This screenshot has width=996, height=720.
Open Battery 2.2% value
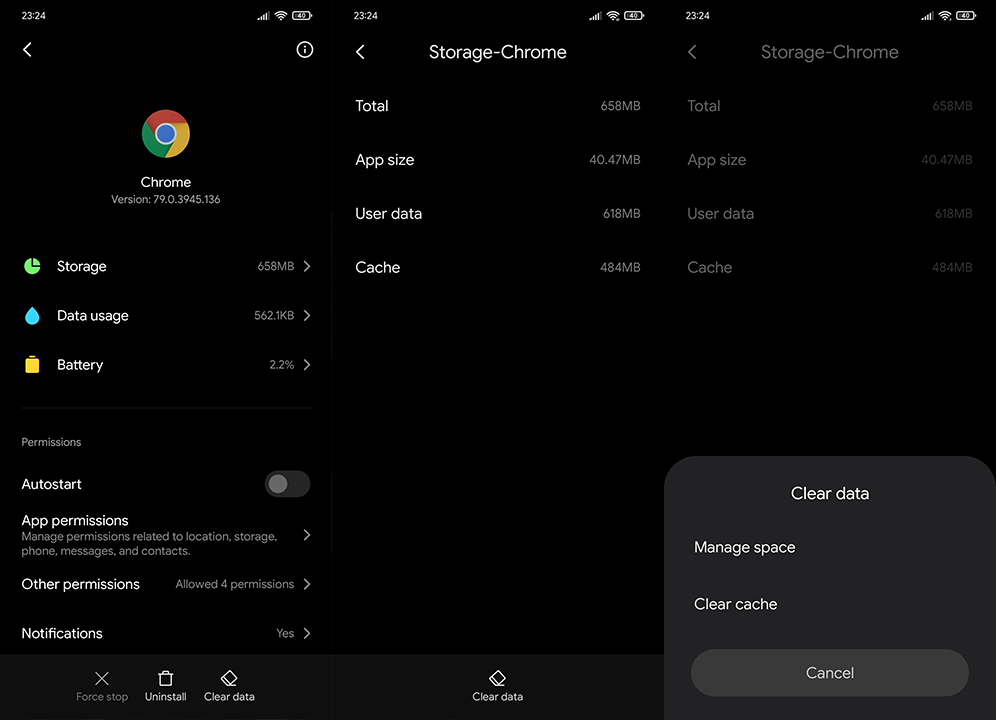(x=281, y=365)
